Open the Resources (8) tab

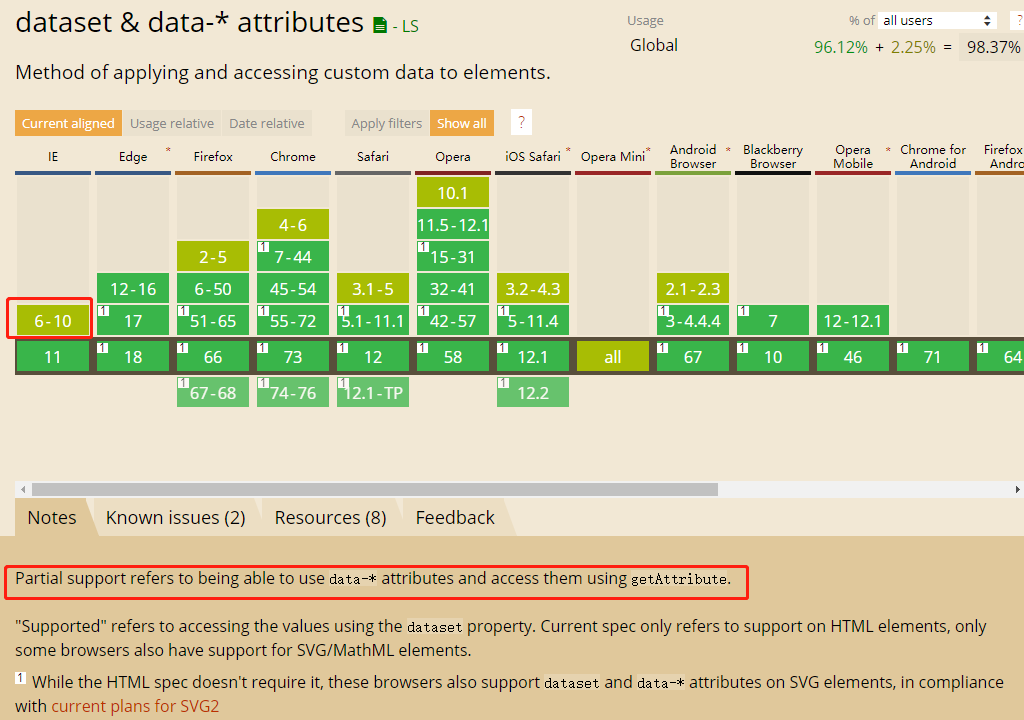click(x=330, y=517)
